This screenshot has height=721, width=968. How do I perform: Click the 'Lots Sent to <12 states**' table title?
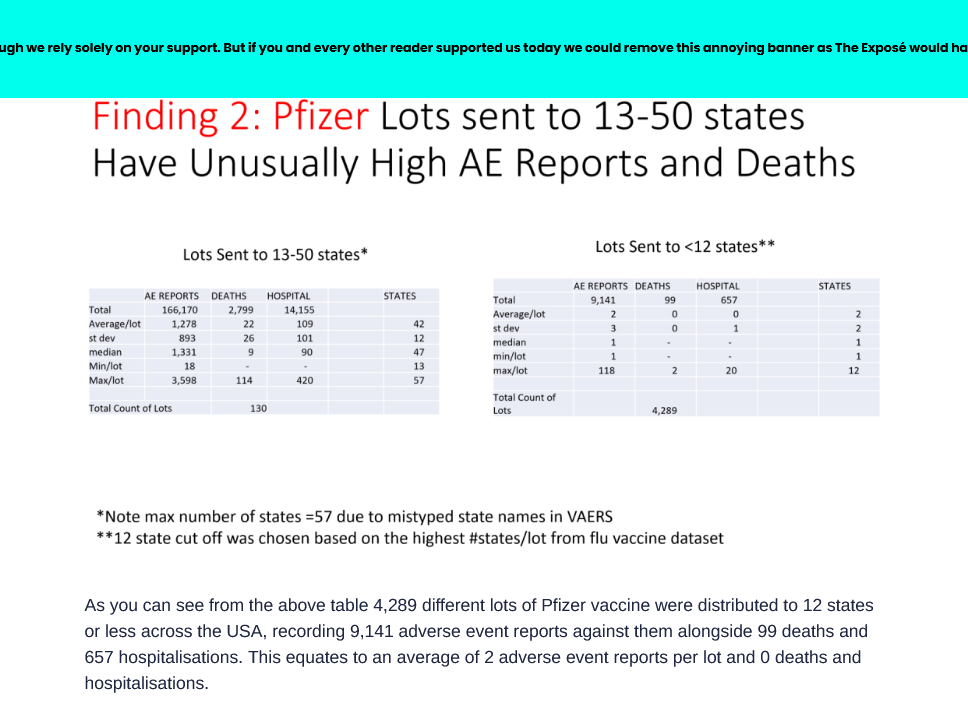(685, 246)
